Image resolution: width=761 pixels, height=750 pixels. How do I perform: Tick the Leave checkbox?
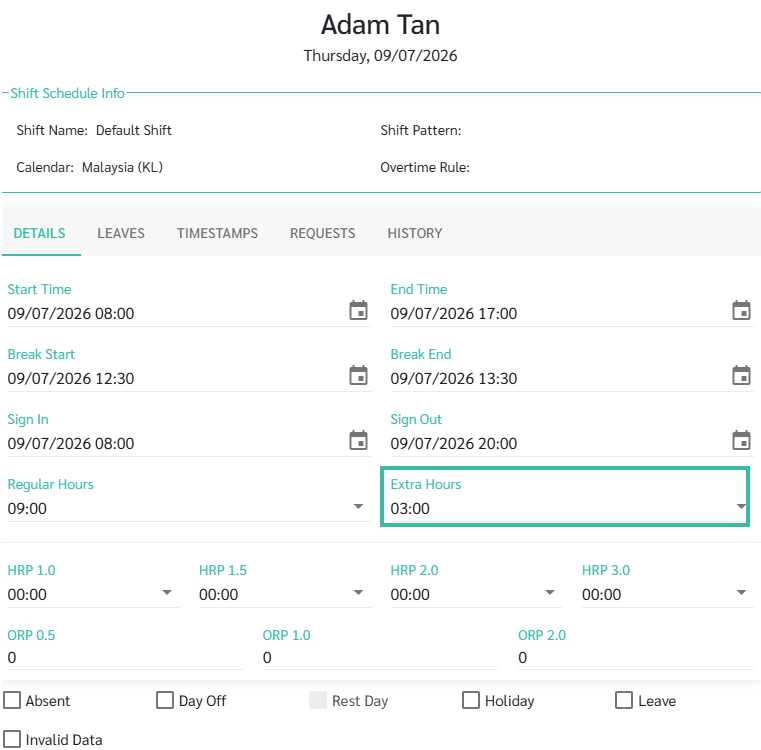tap(624, 700)
